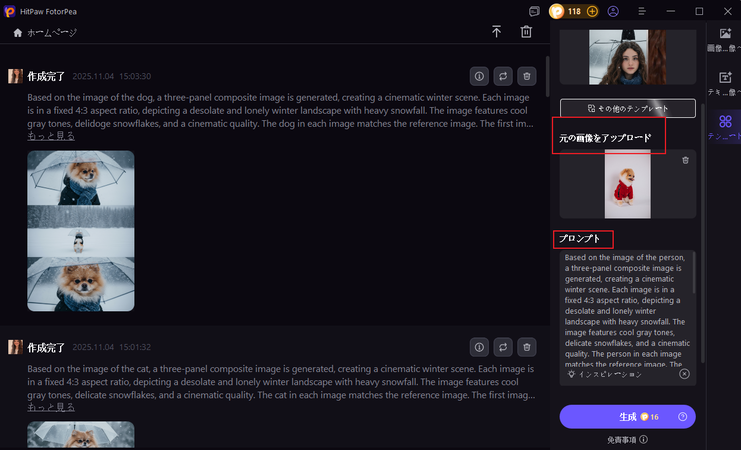The height and width of the screenshot is (450, 741).
Task: Switch to the image-to-image tab
Action: pyautogui.click(x=724, y=41)
